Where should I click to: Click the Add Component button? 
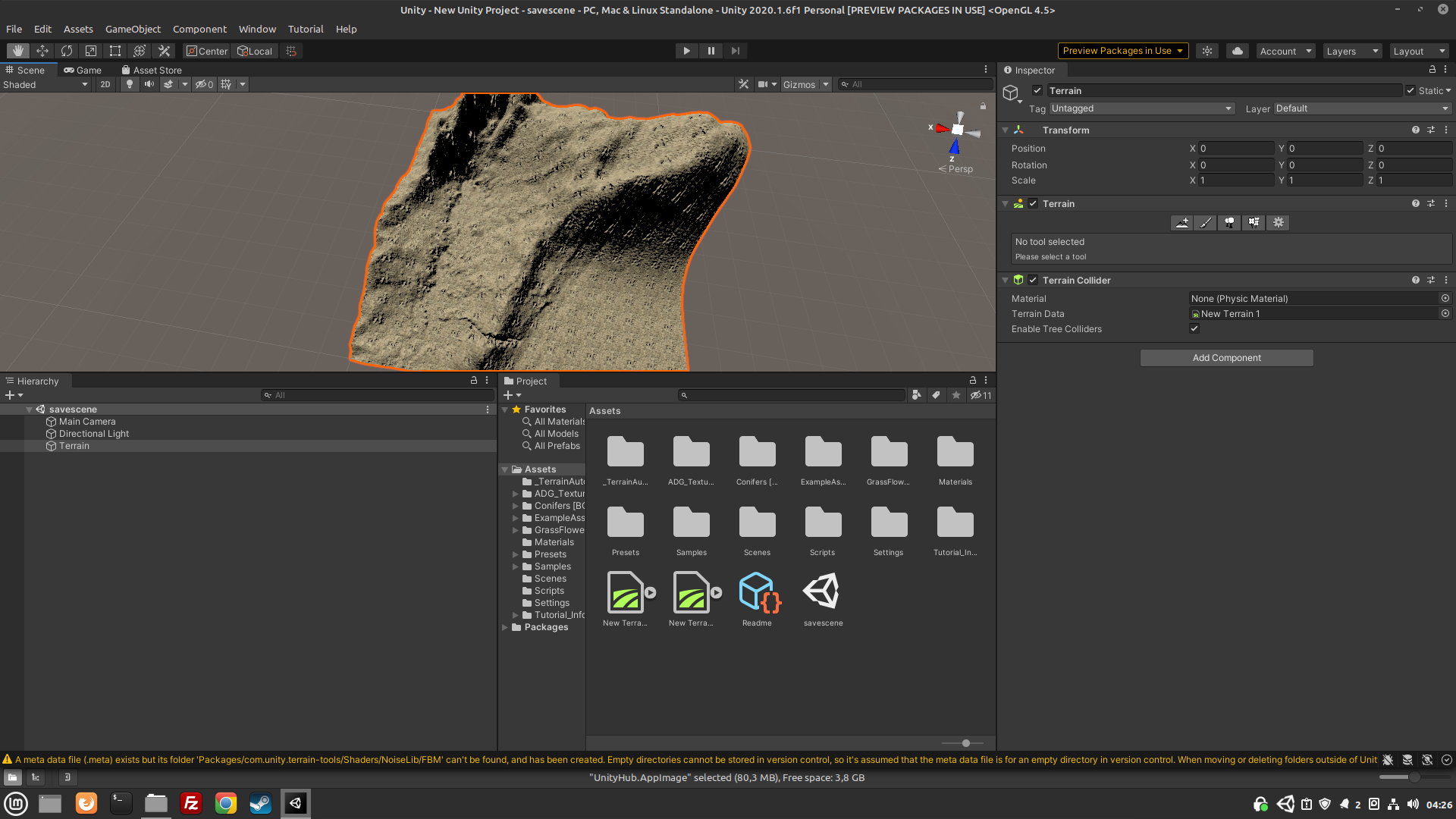[x=1226, y=358]
